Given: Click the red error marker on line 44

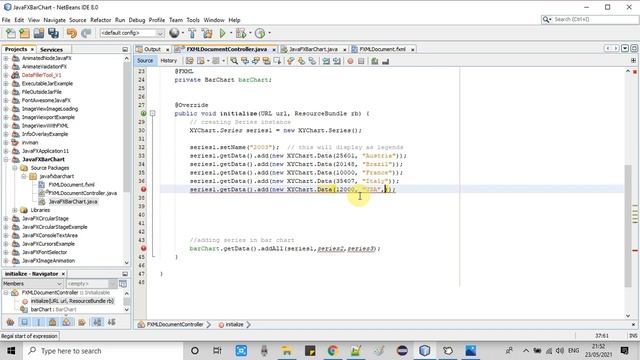Looking at the screenshot, I should [143, 248].
